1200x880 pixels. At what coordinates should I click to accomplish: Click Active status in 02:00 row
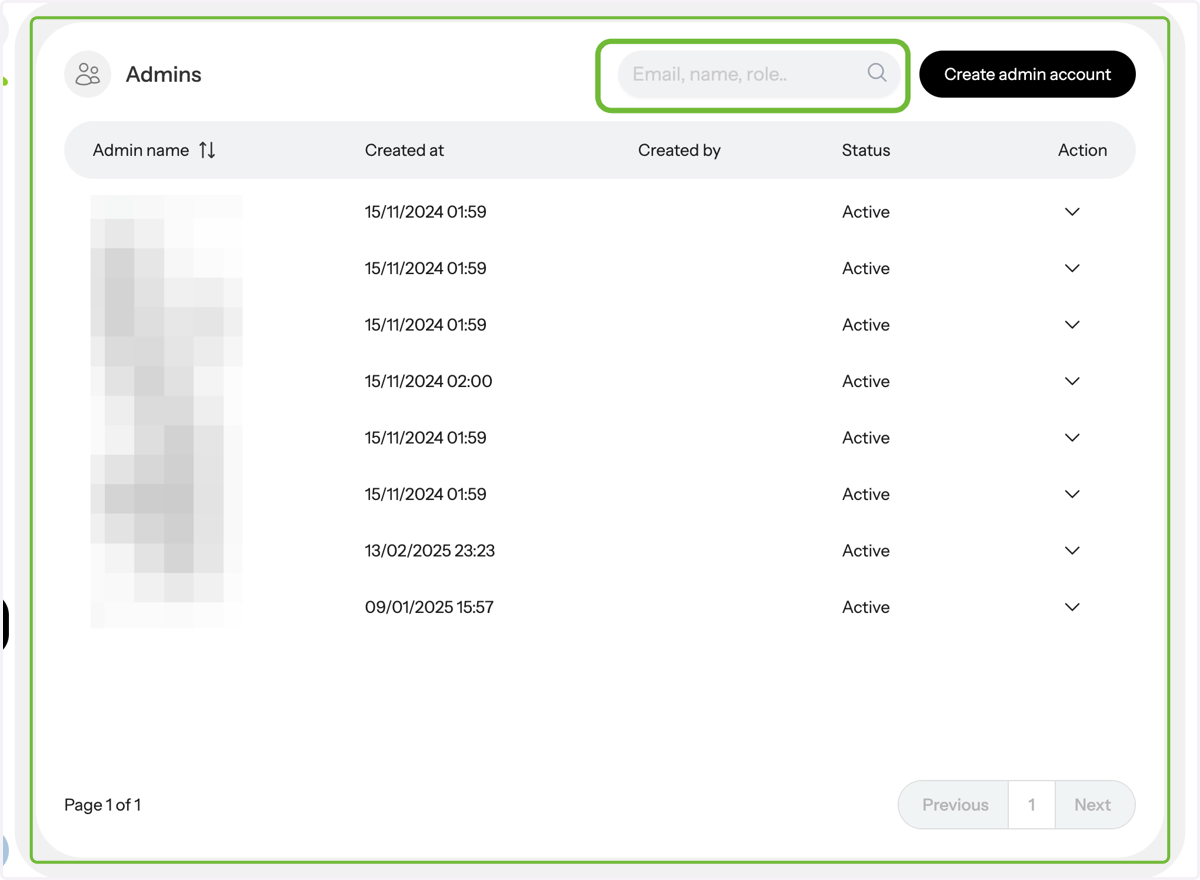(866, 381)
